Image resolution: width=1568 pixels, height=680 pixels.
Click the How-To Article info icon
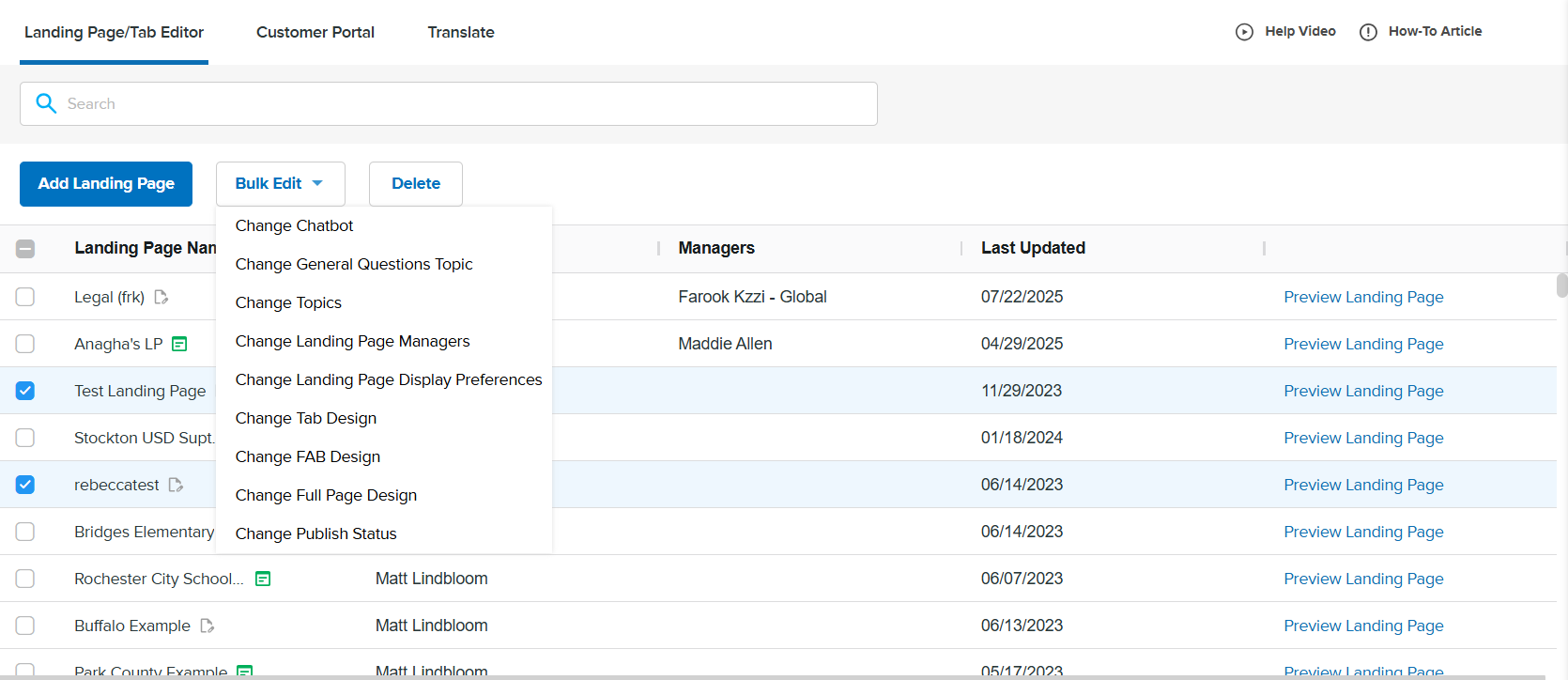pos(1368,32)
